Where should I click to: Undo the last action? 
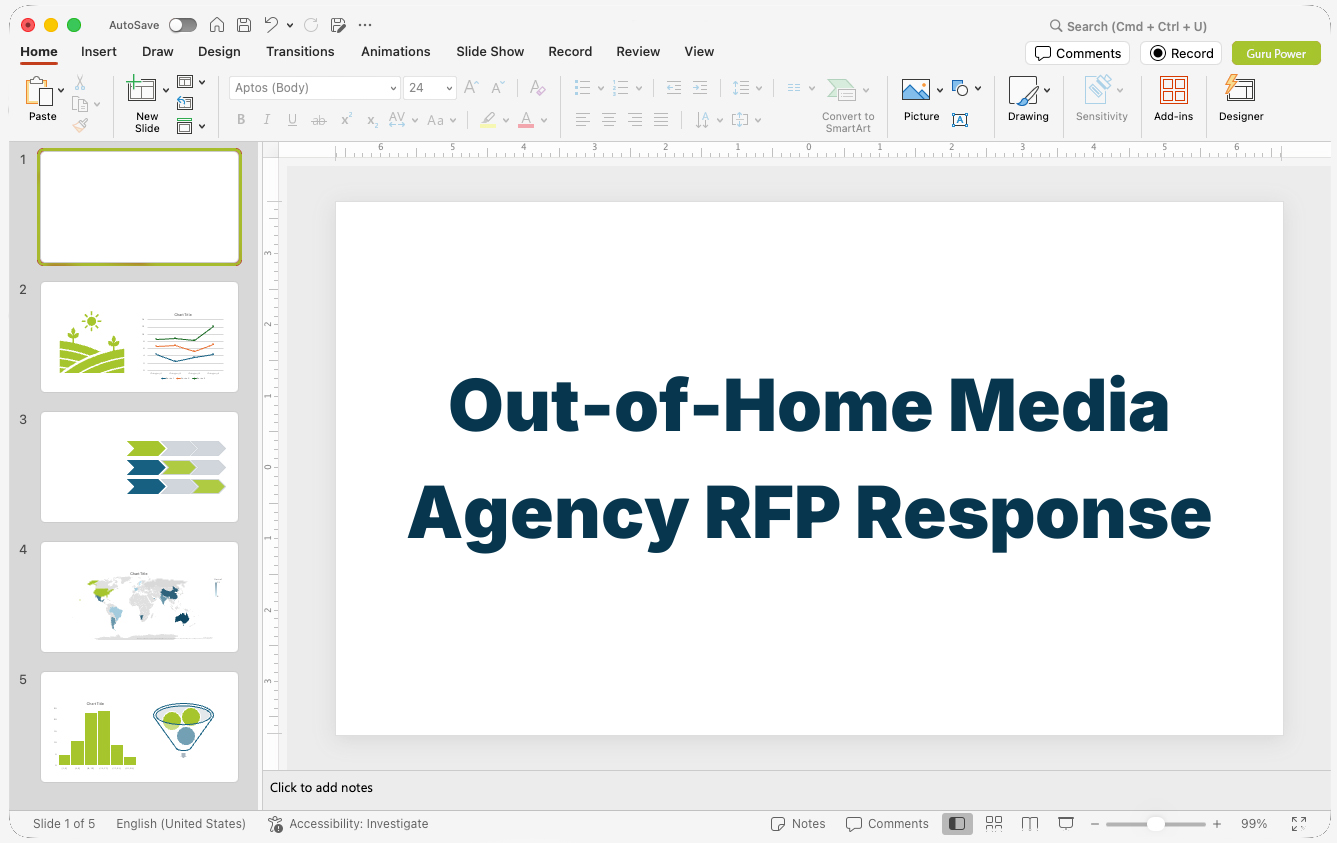(x=271, y=25)
